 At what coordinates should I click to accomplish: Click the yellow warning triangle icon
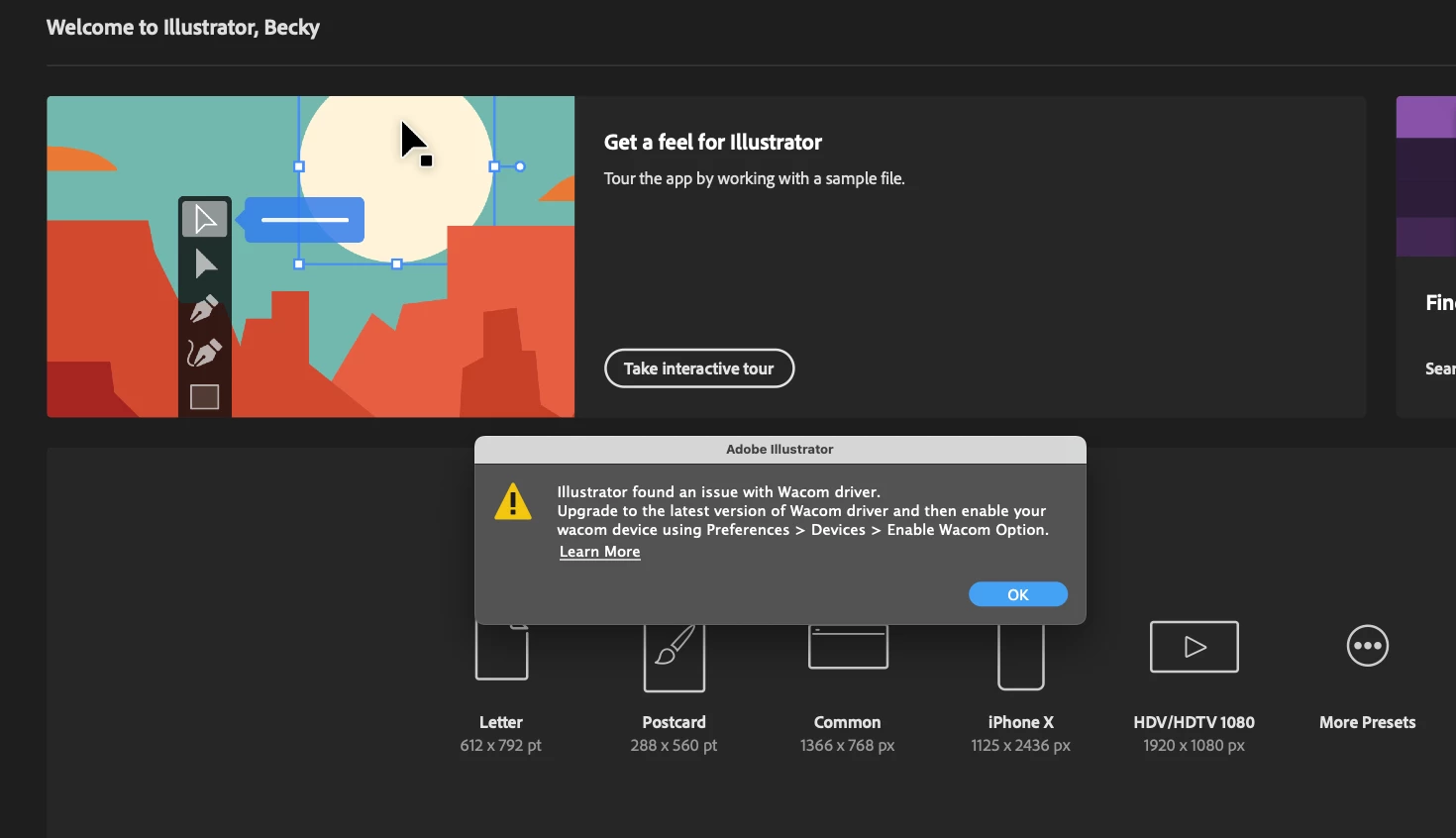[513, 501]
